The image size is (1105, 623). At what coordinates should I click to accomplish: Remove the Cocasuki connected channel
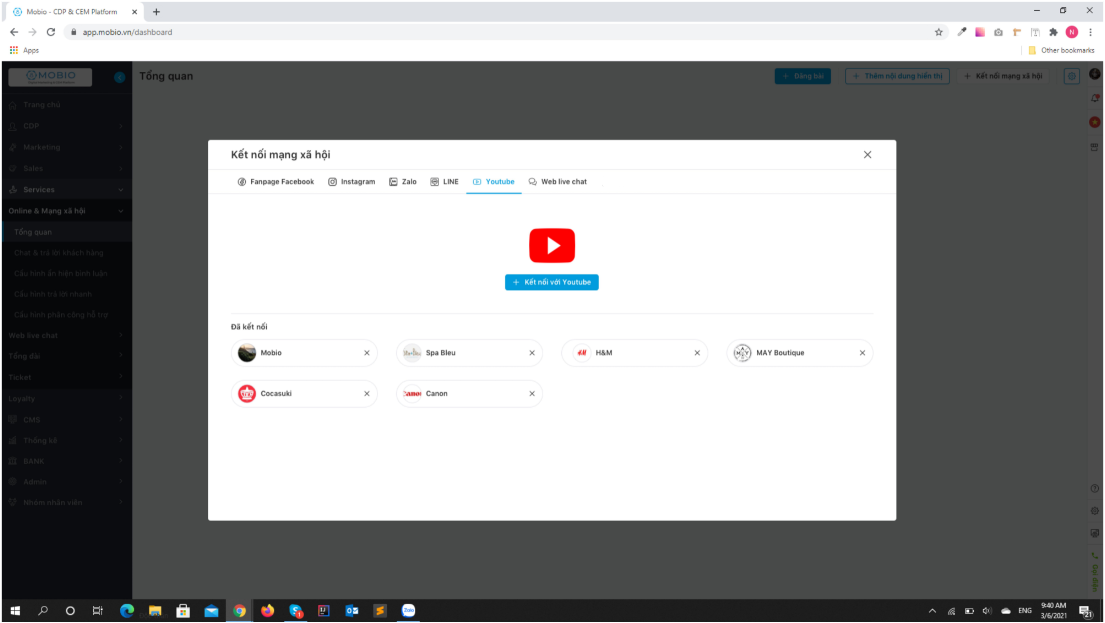(x=366, y=394)
